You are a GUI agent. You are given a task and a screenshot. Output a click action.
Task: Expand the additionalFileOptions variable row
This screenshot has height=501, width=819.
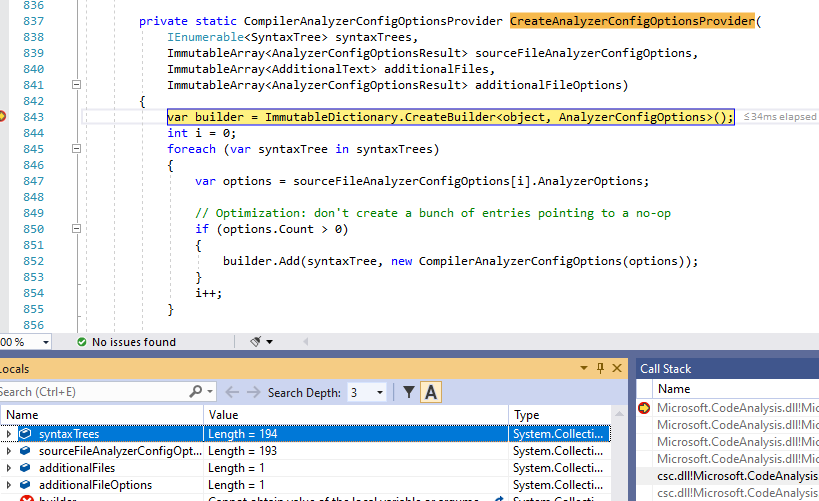(x=8, y=485)
